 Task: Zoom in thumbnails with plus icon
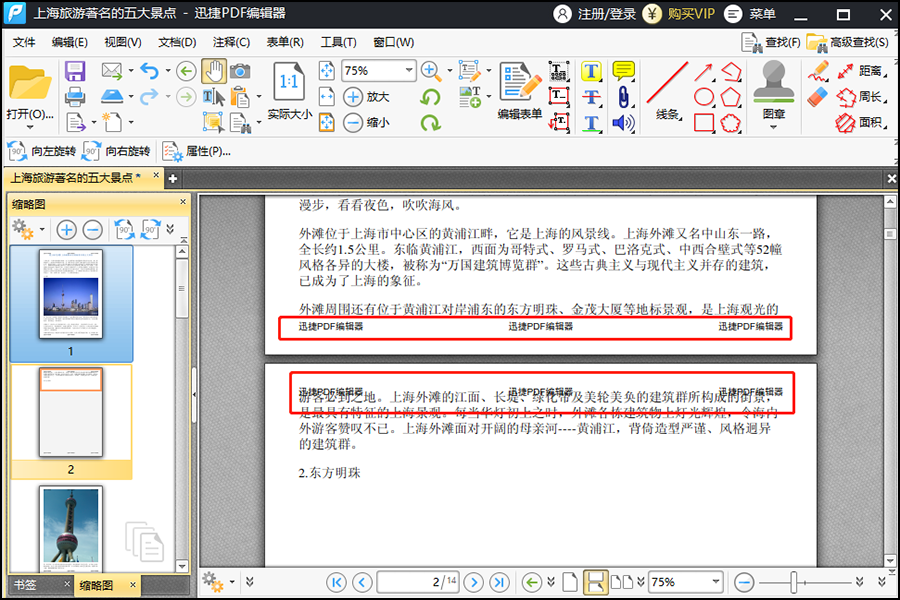click(x=67, y=230)
